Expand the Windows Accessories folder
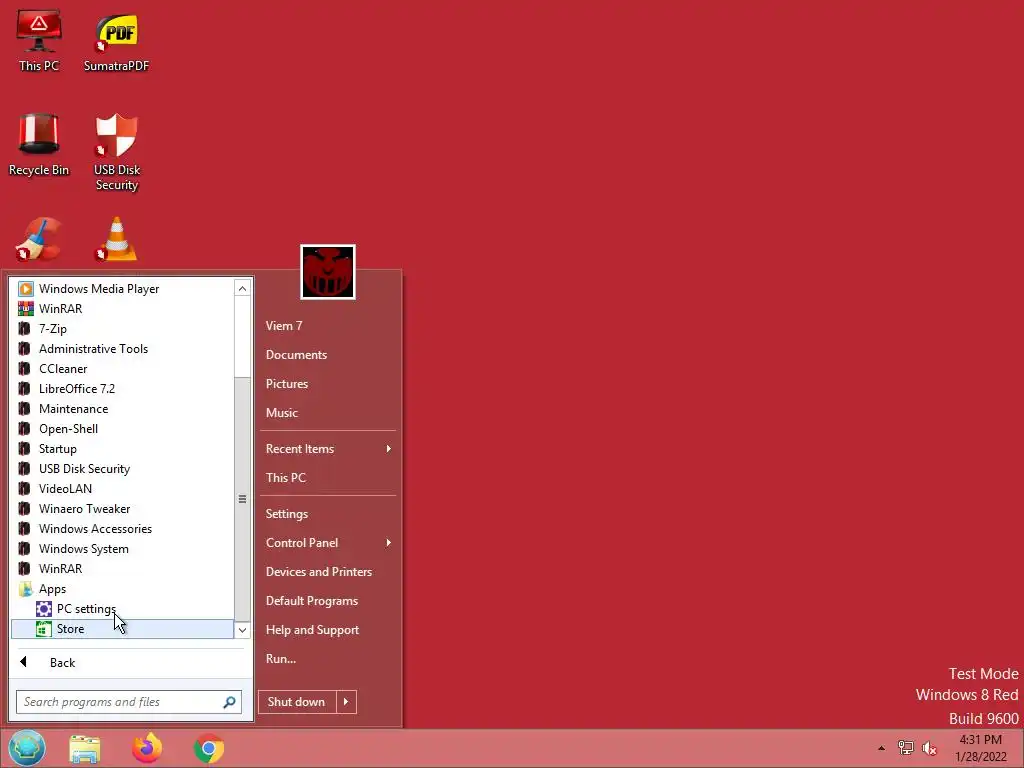 122,529
